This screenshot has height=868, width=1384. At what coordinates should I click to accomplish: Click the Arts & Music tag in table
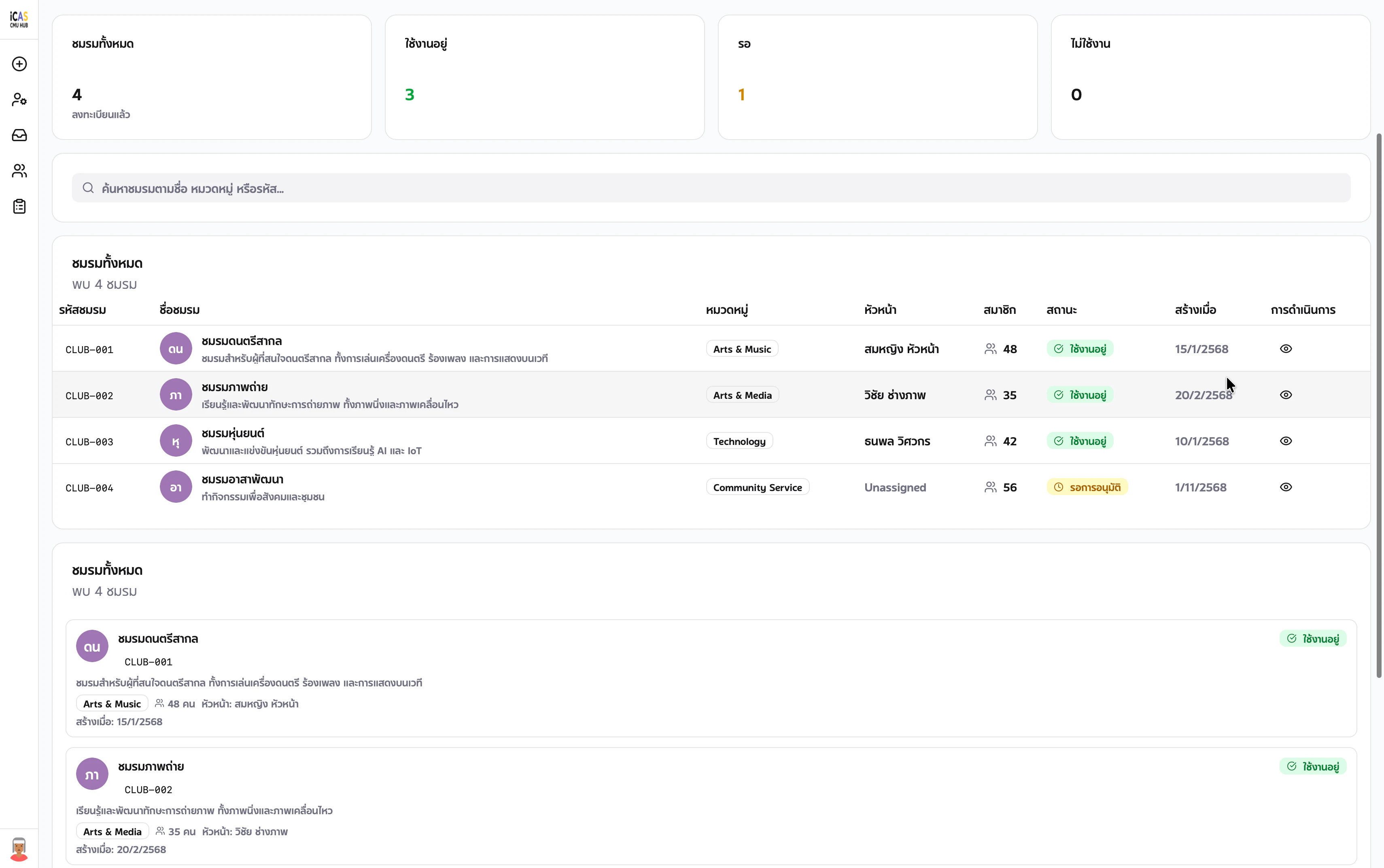click(742, 349)
